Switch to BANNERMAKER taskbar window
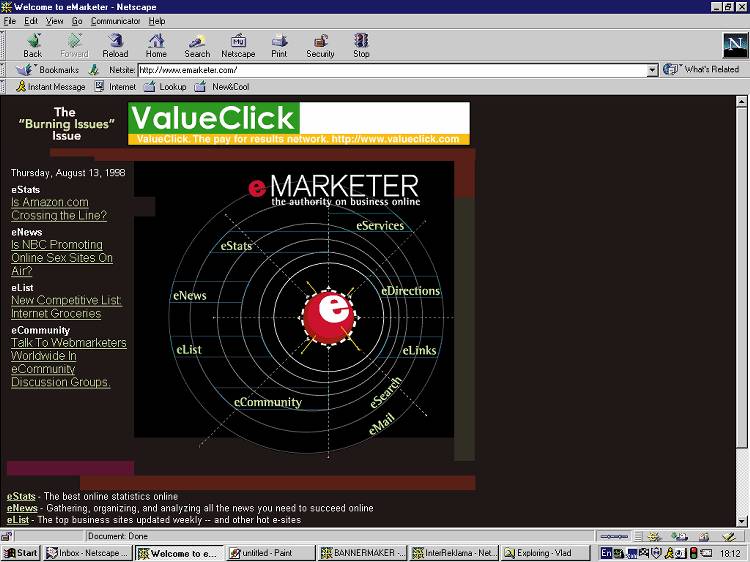Viewport: 750px width, 562px height. (x=363, y=553)
